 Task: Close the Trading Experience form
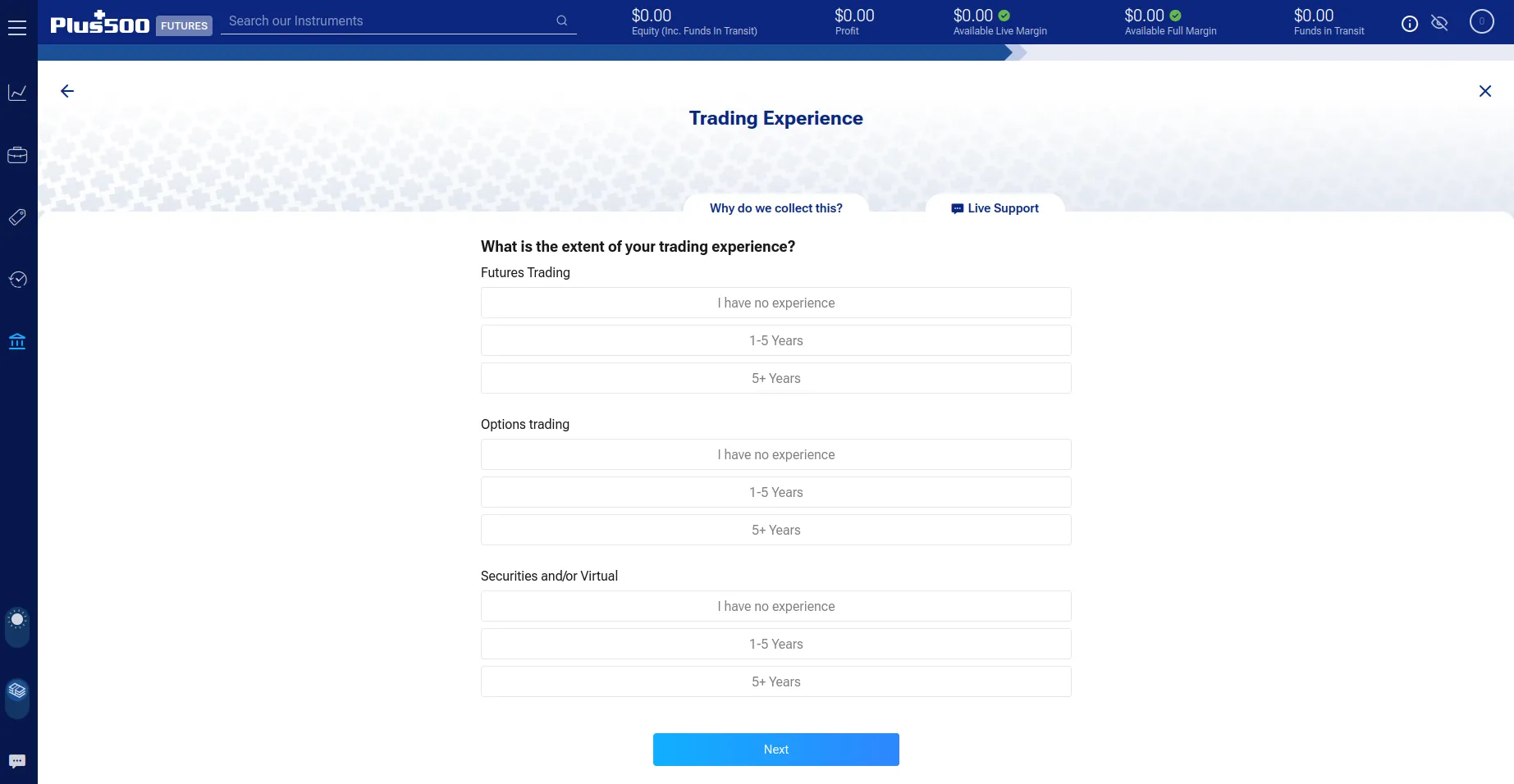tap(1485, 91)
